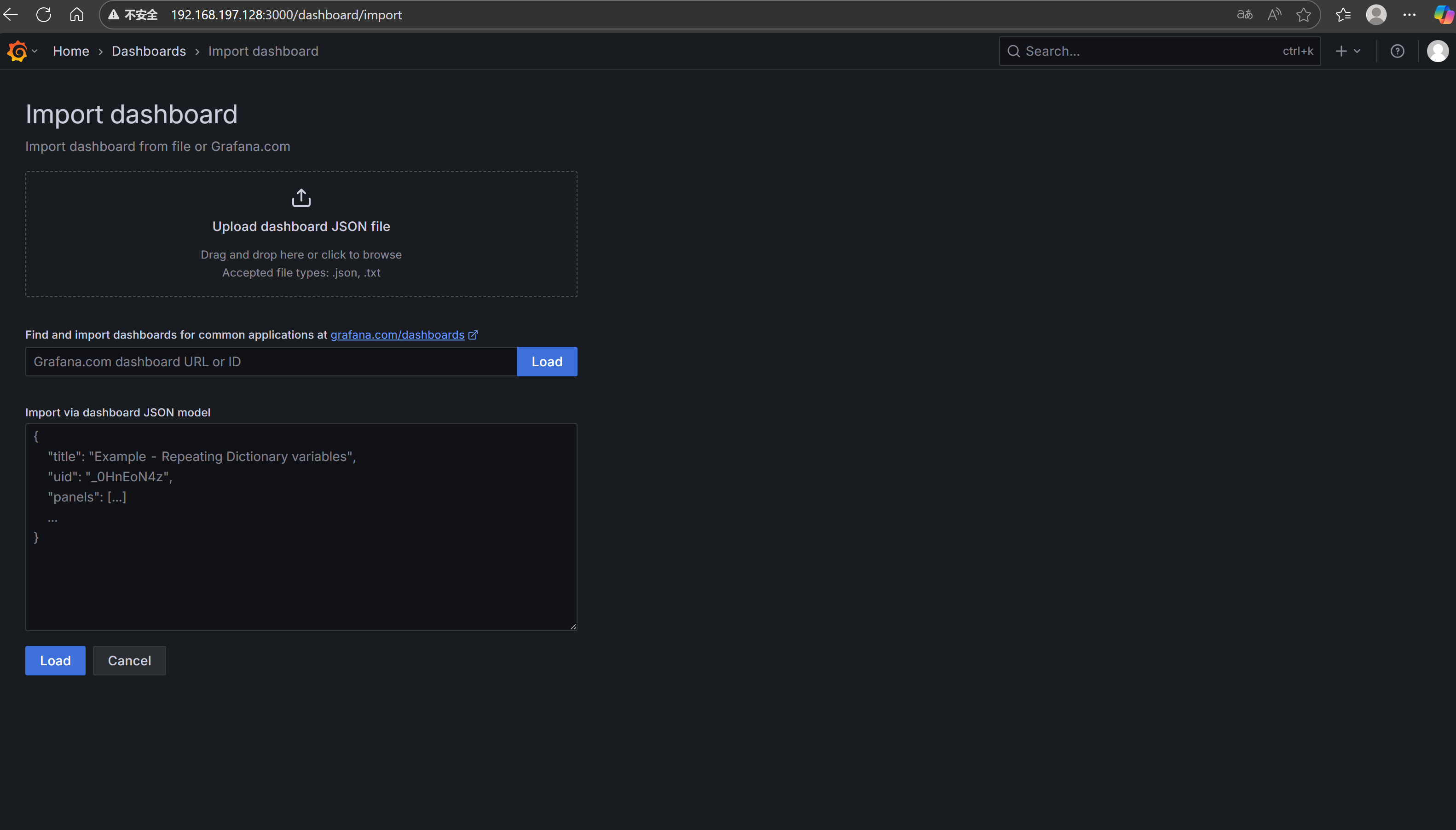Open grafana.com/dashboards link
Viewport: 1456px width, 830px height.
[397, 334]
